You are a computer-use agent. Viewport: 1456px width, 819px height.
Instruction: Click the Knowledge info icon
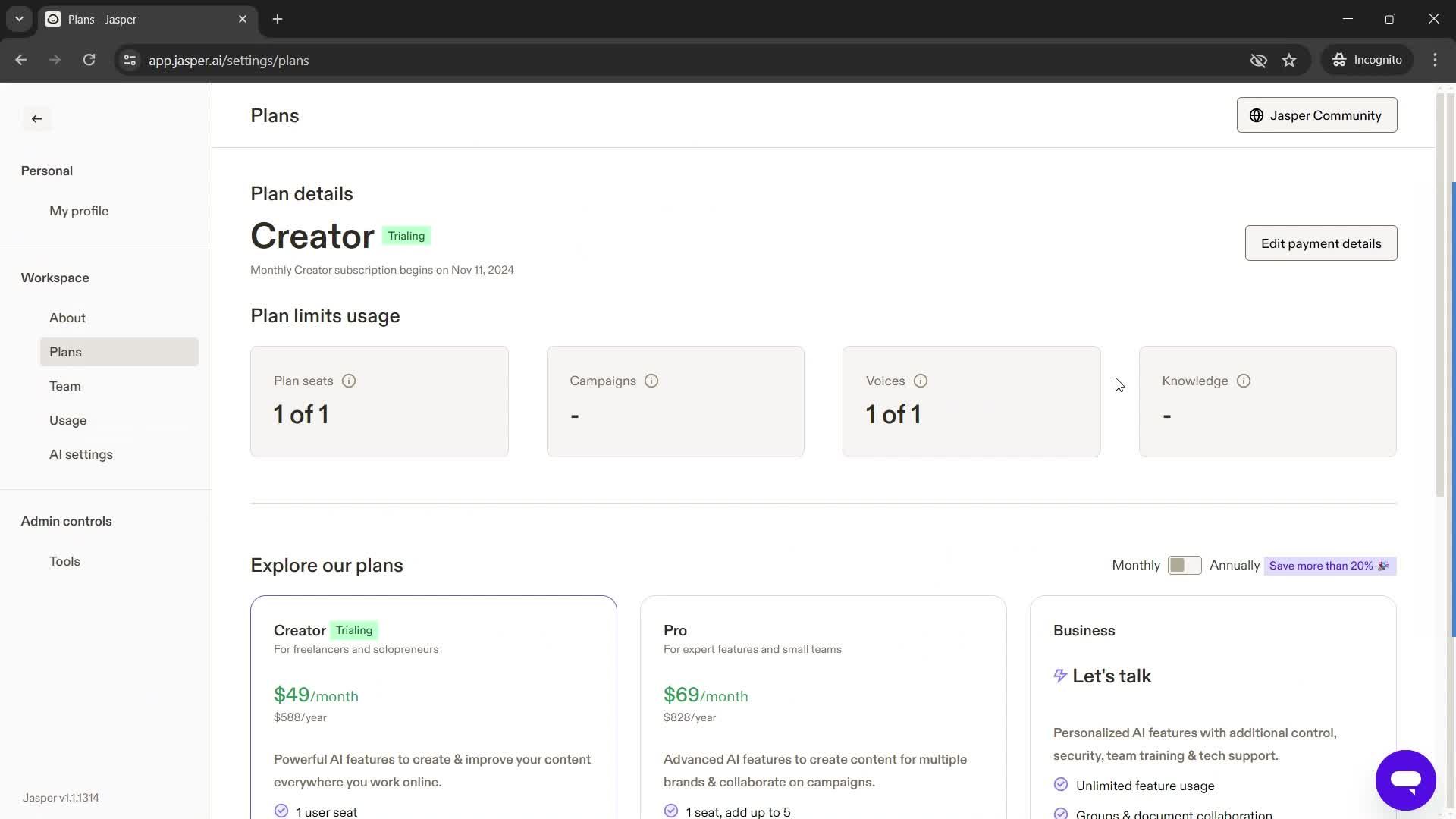1246,381
